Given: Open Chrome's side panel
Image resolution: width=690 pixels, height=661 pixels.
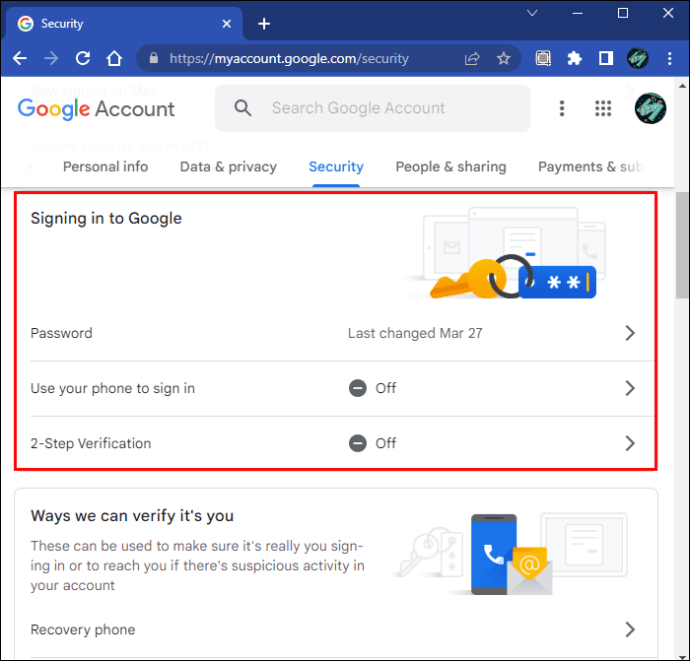Looking at the screenshot, I should click(605, 58).
